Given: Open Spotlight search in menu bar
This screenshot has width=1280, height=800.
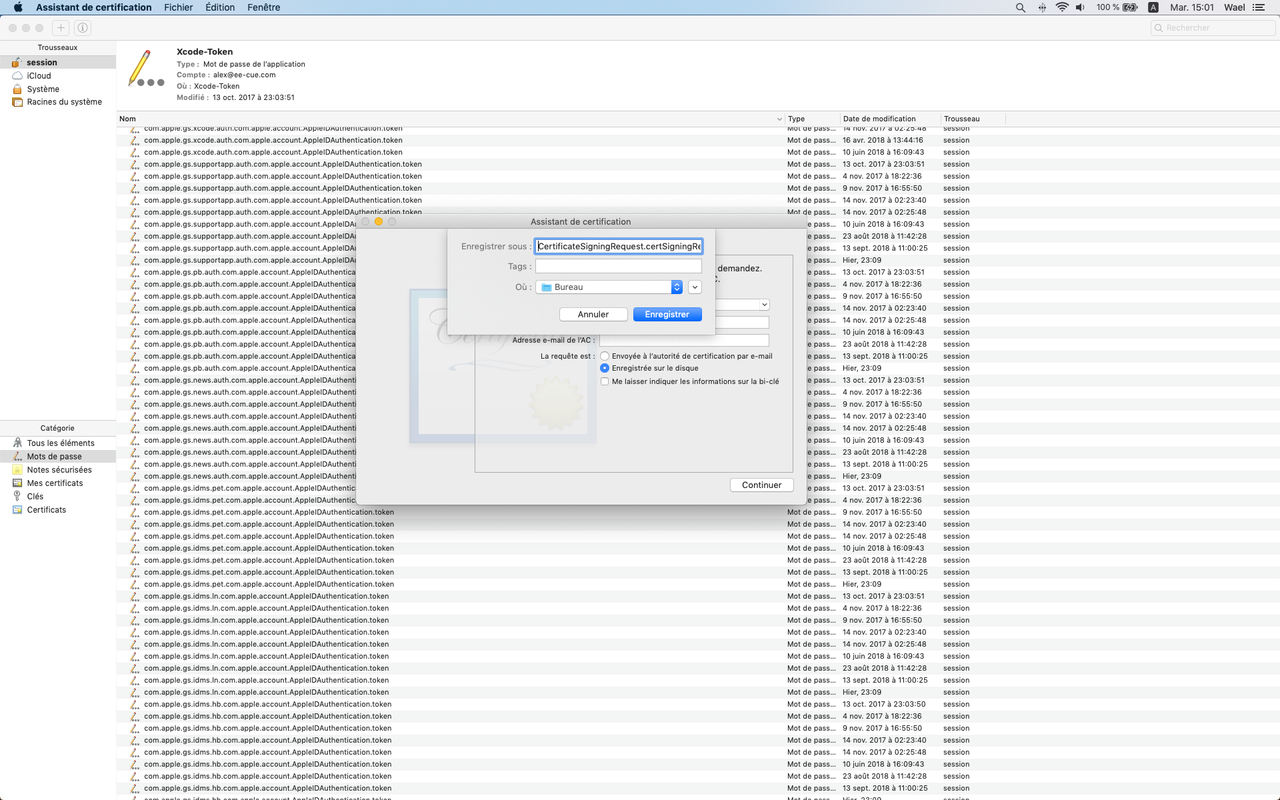Looking at the screenshot, I should (x=1020, y=7).
